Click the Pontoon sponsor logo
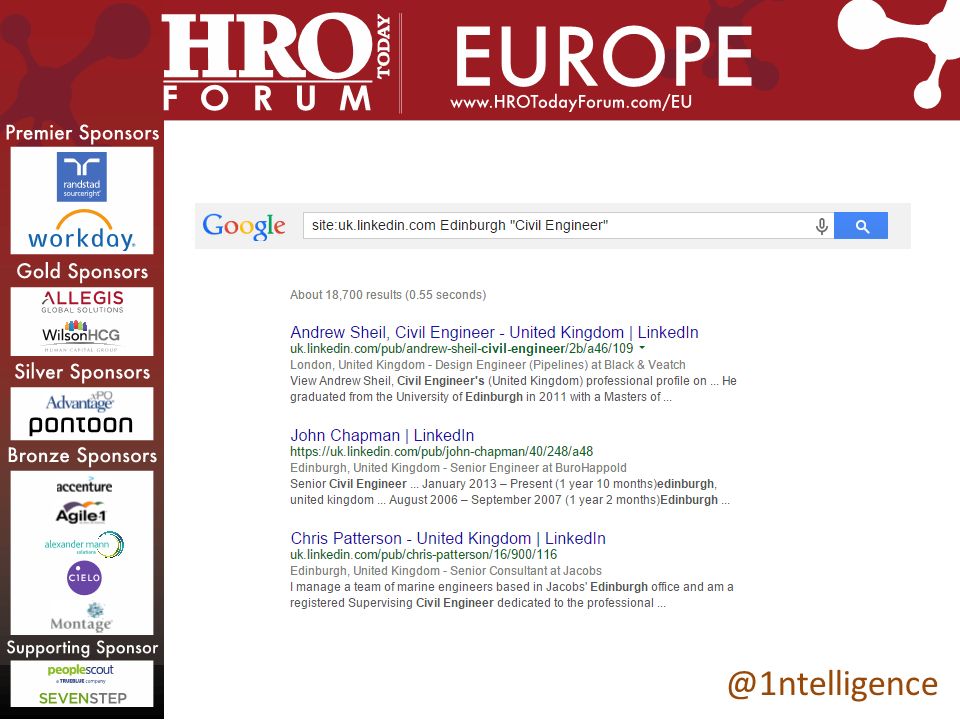 (81, 425)
